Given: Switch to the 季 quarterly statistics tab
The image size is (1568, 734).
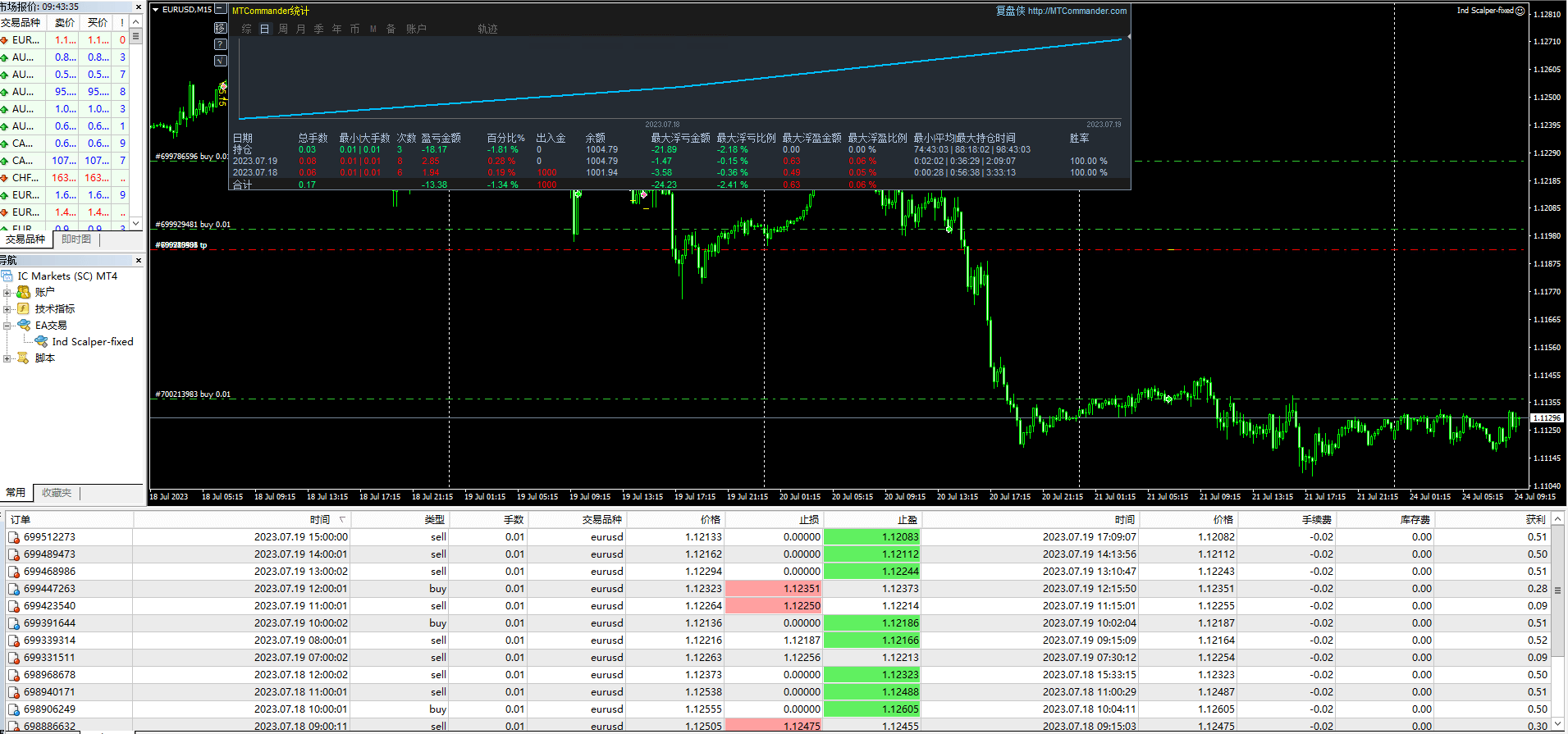Looking at the screenshot, I should (319, 29).
